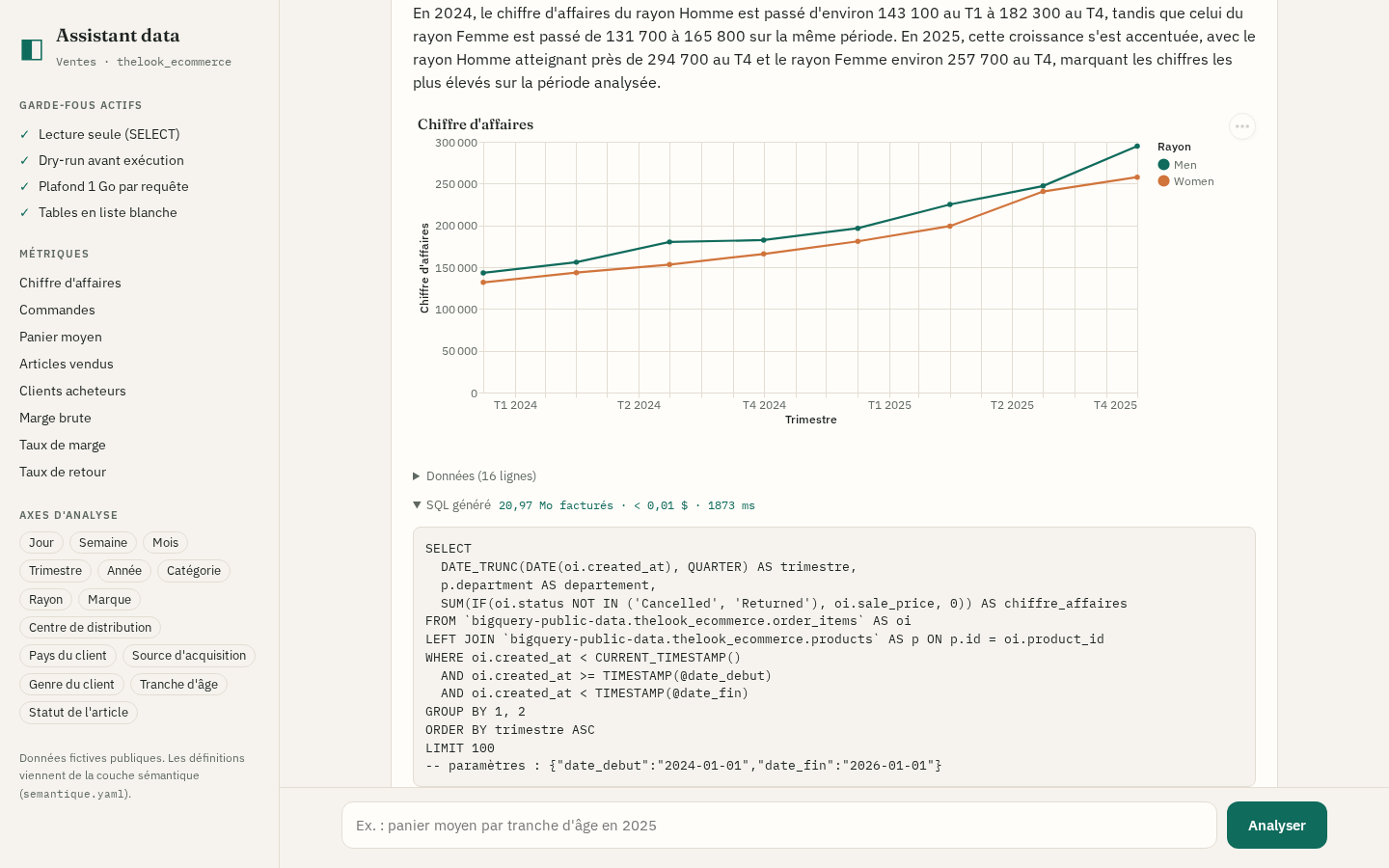The width and height of the screenshot is (1389, 868).
Task: Click the Assistant data logo icon
Action: pos(32,49)
